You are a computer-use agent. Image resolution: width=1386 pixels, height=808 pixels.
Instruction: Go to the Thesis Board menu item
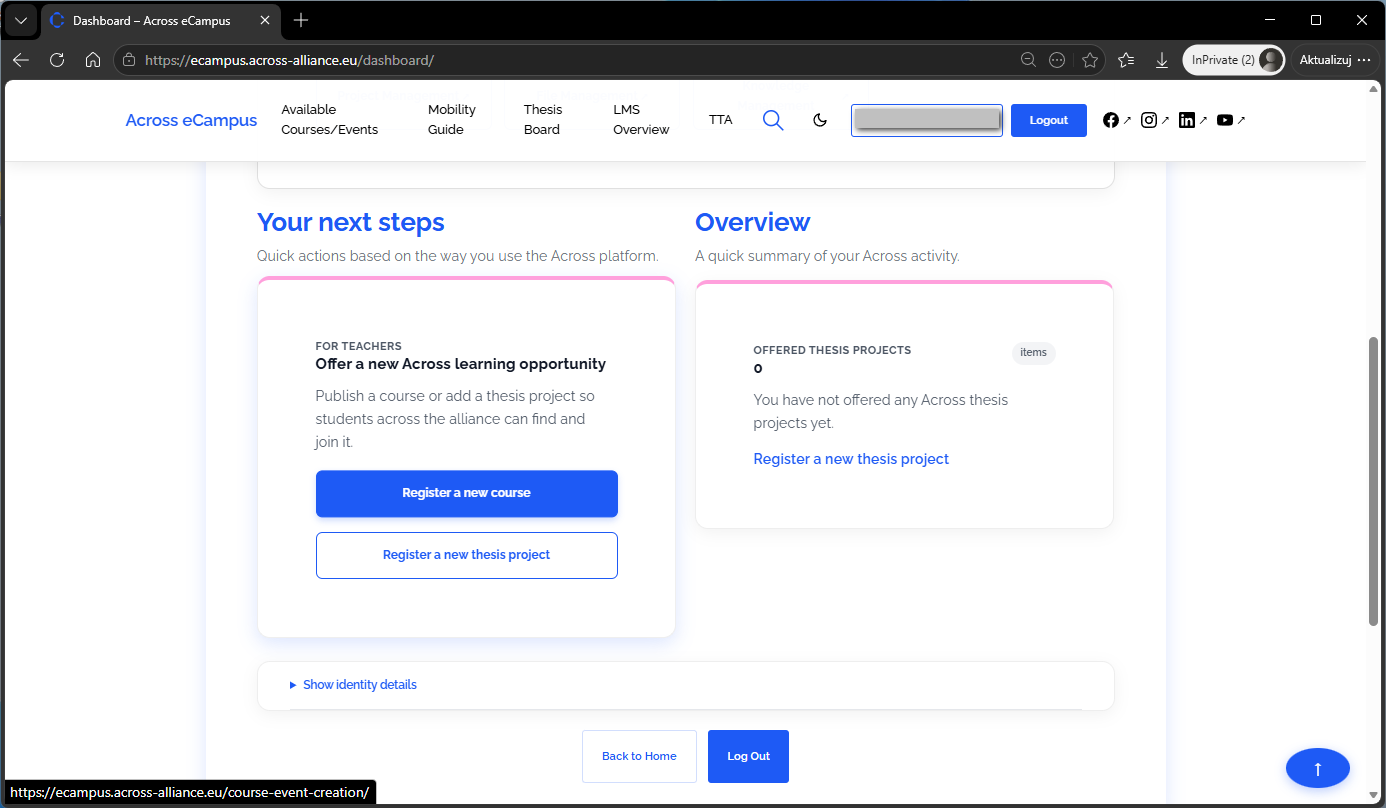pyautogui.click(x=543, y=120)
